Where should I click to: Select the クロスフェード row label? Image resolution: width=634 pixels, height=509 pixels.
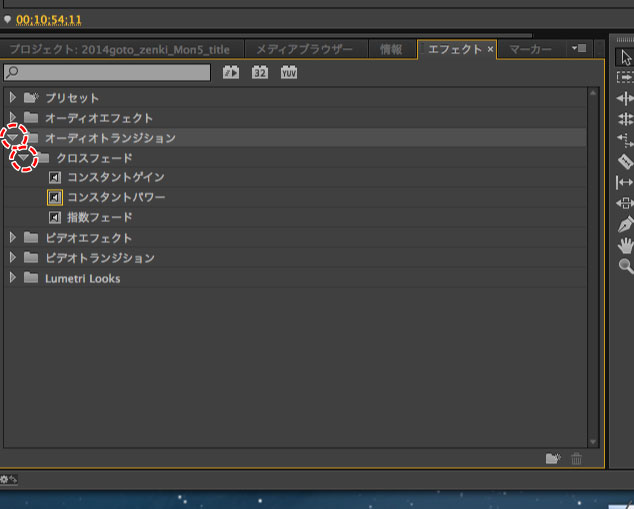point(94,158)
